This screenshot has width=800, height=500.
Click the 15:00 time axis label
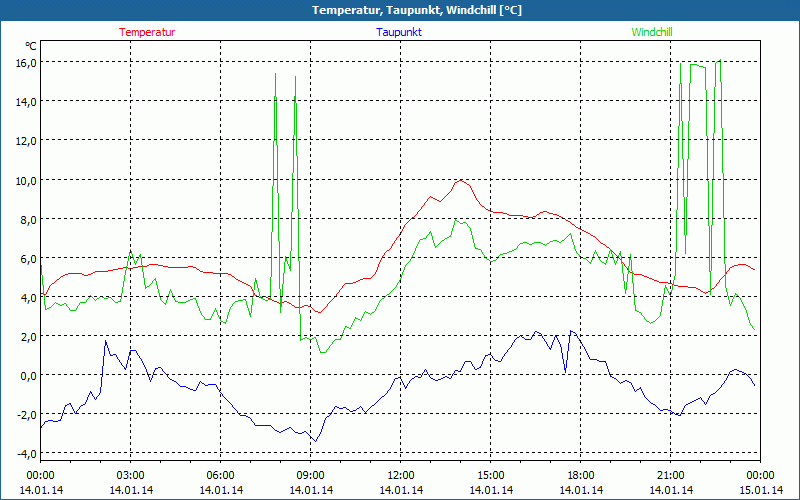tap(491, 476)
